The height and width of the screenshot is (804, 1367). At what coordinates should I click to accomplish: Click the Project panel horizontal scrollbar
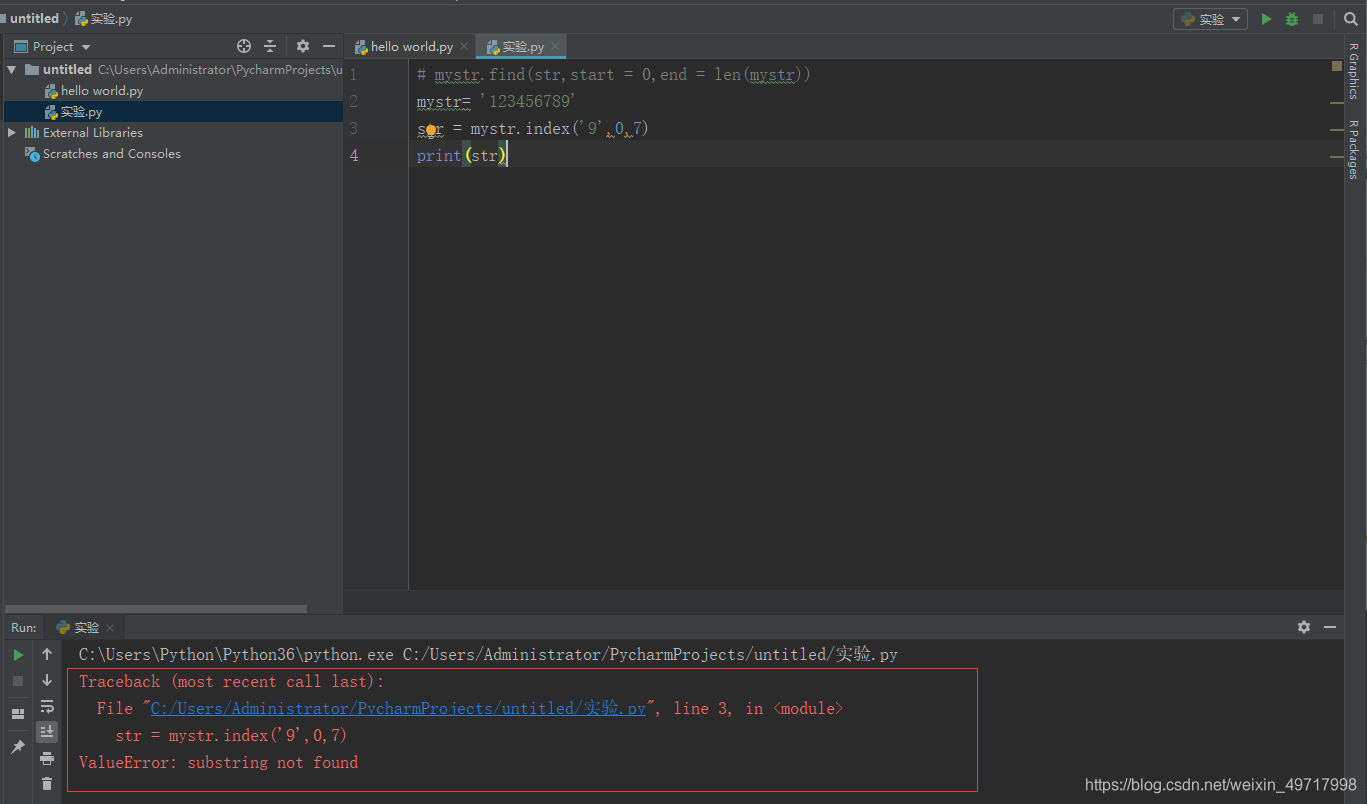(x=156, y=608)
